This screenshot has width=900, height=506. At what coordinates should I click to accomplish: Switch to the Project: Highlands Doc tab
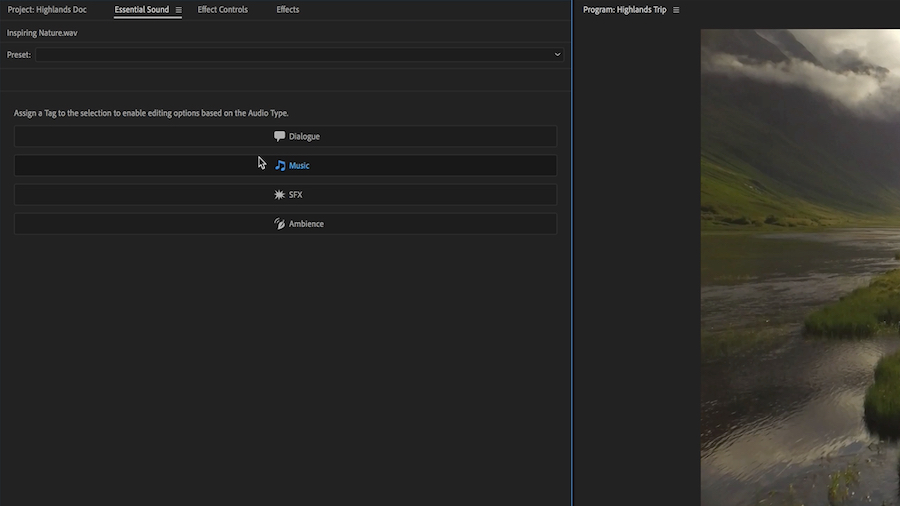click(x=47, y=10)
